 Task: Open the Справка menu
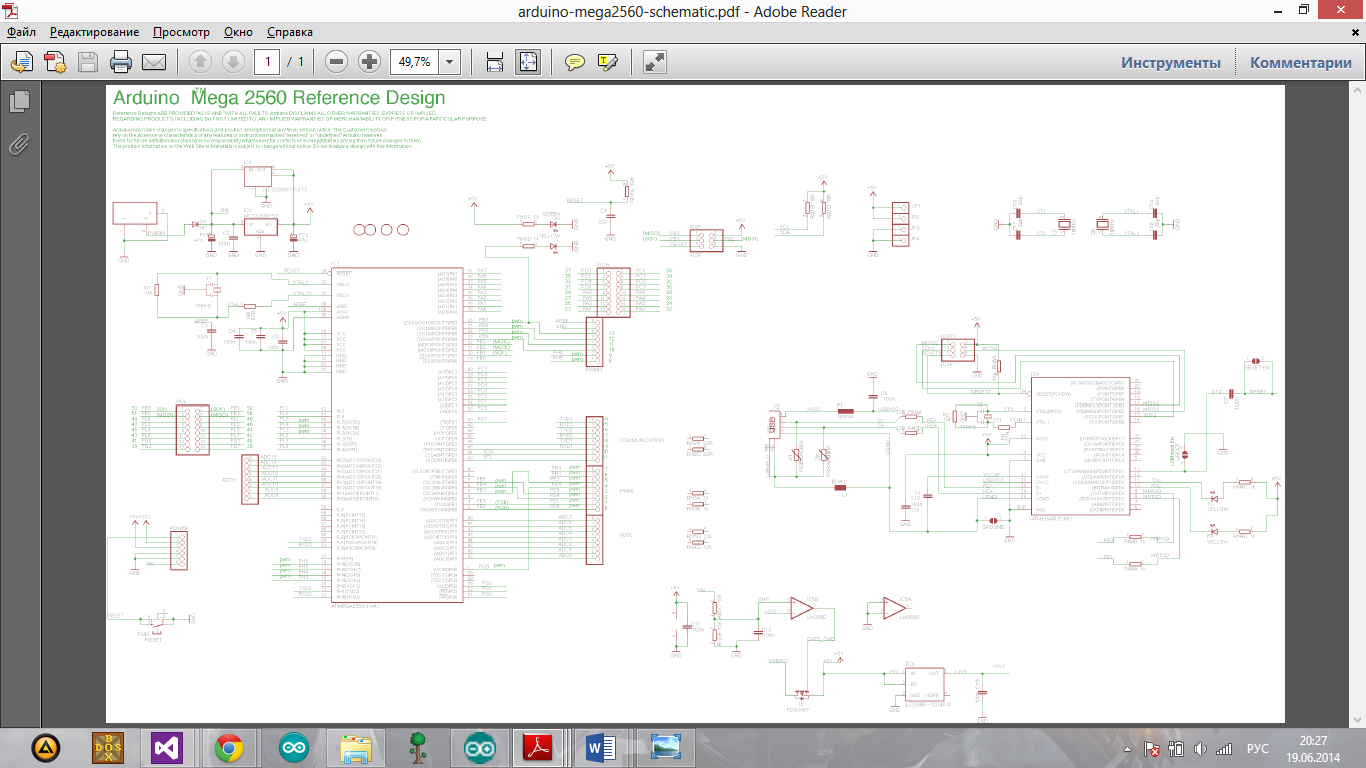[291, 32]
